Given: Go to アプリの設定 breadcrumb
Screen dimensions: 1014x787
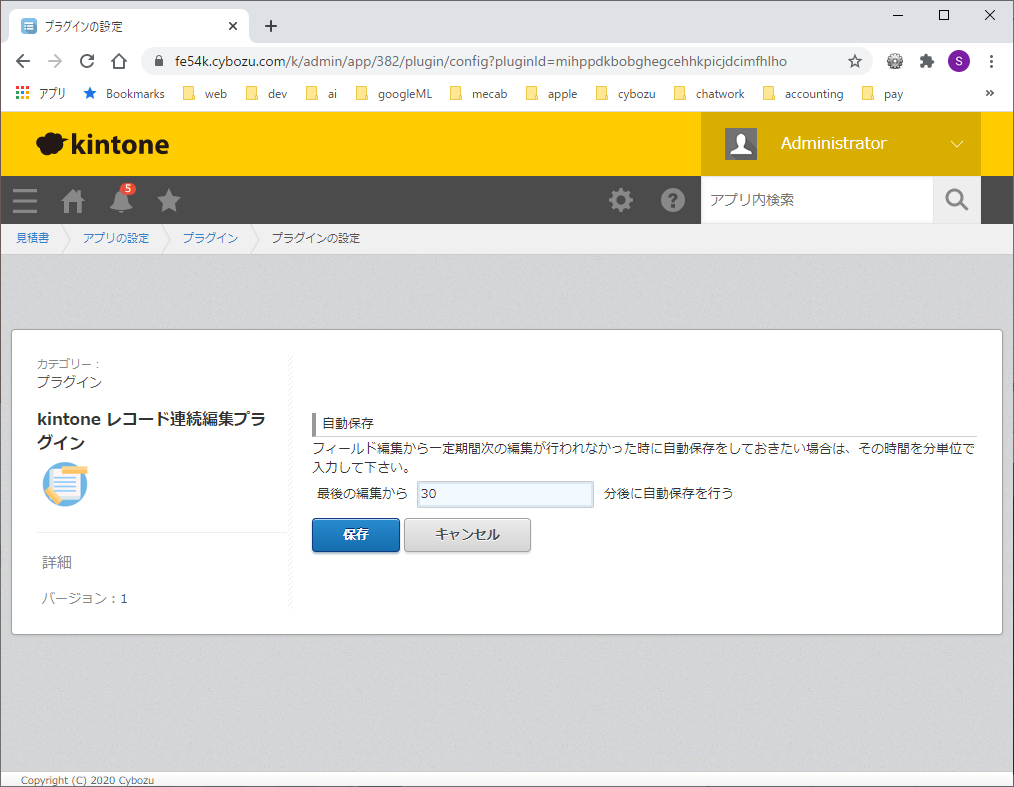Looking at the screenshot, I should pyautogui.click(x=116, y=238).
